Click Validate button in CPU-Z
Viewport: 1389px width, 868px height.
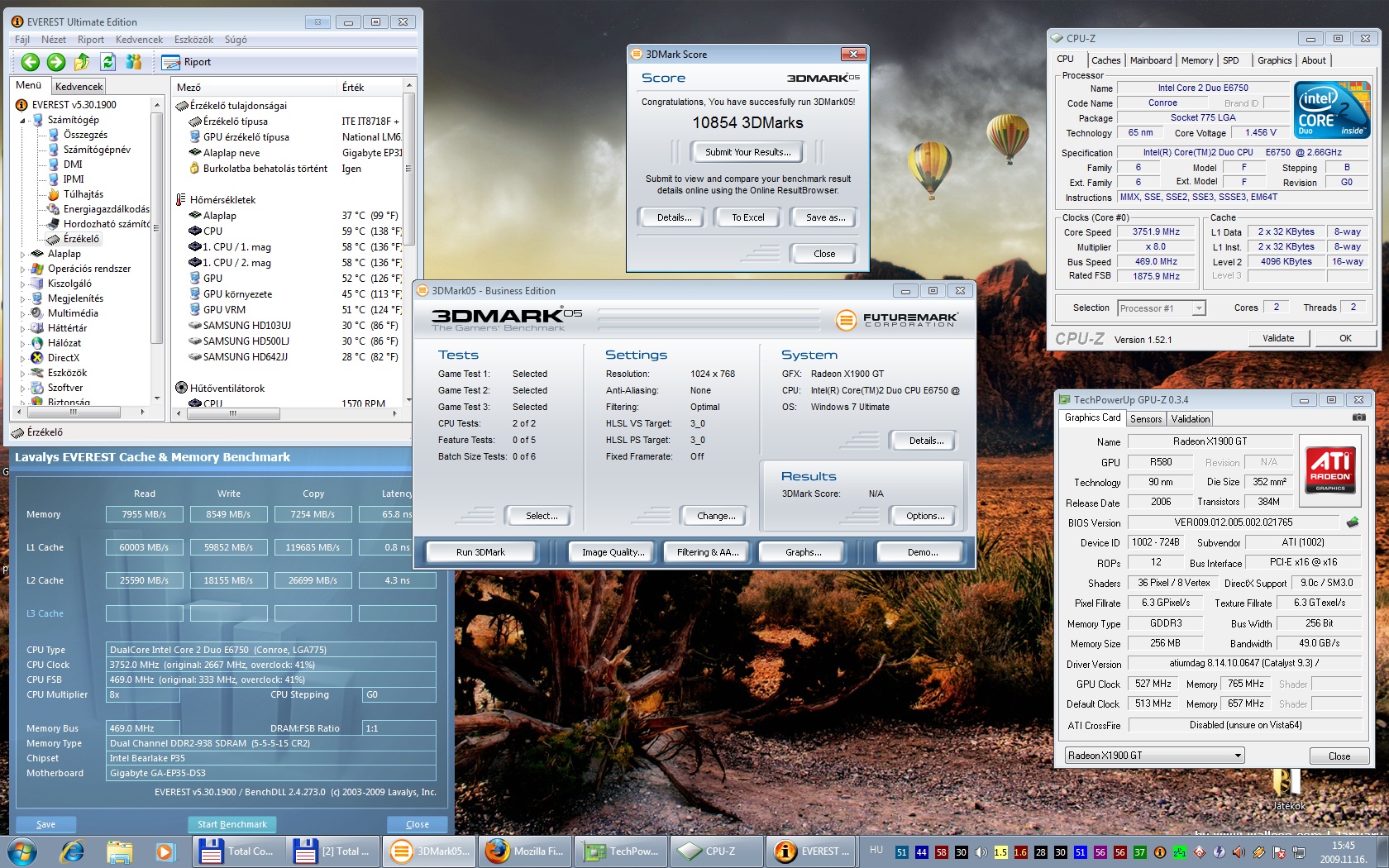click(1278, 338)
